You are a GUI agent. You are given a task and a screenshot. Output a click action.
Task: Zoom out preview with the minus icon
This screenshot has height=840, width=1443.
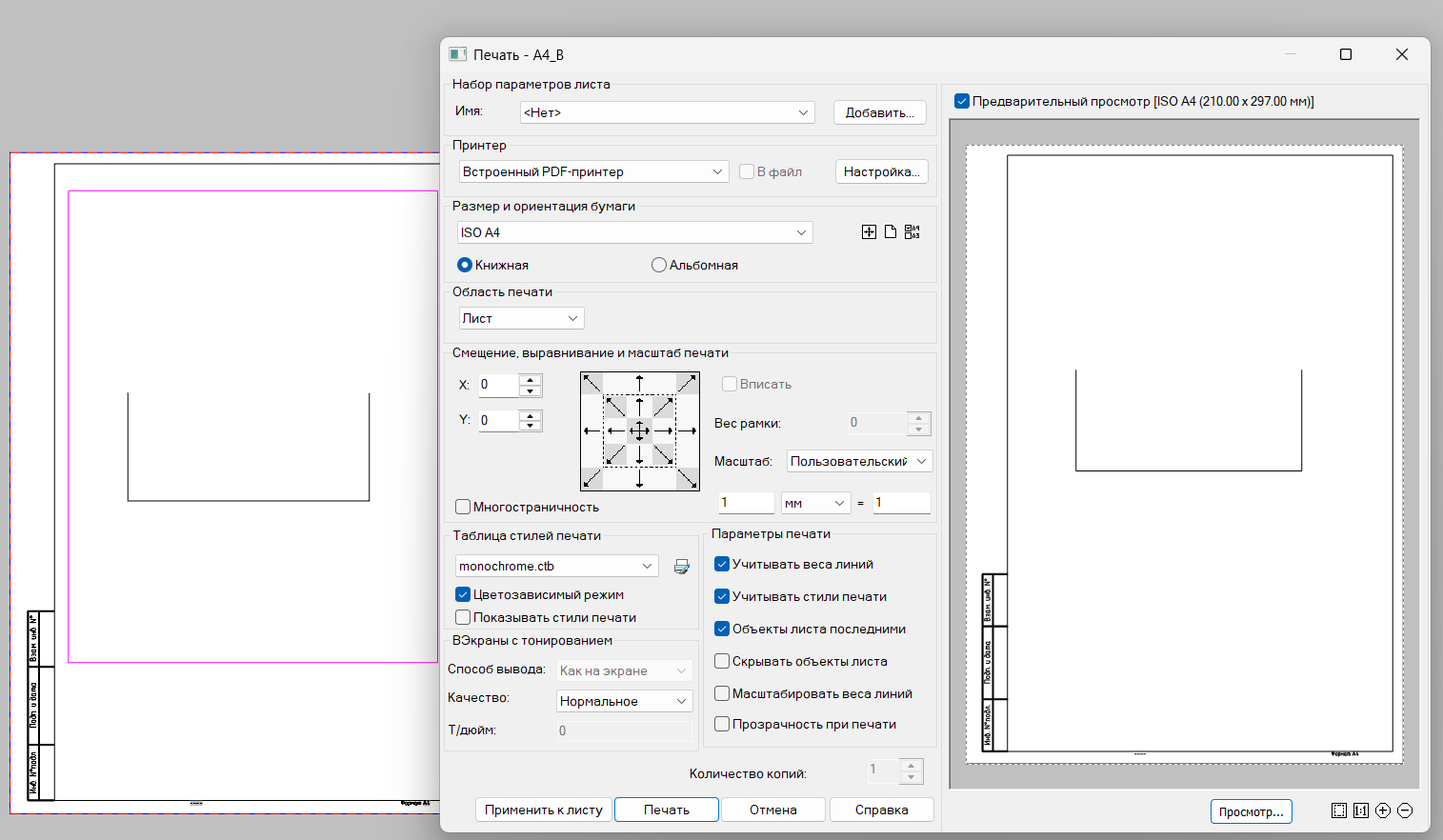point(1405,810)
